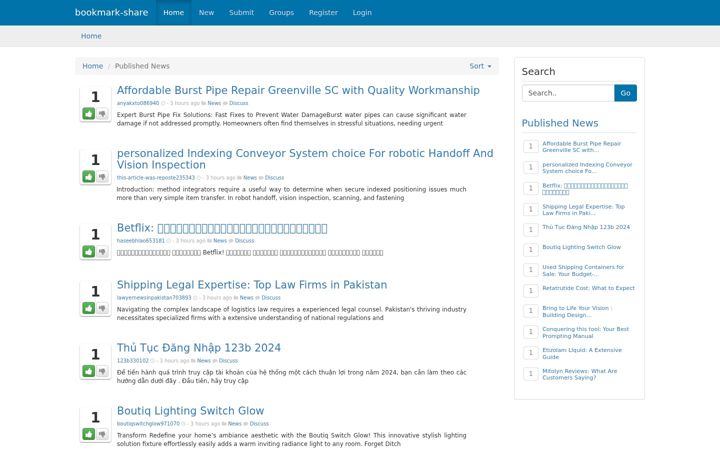
Task: Click Discuss under Indexing Conveyor post
Action: [x=274, y=178]
